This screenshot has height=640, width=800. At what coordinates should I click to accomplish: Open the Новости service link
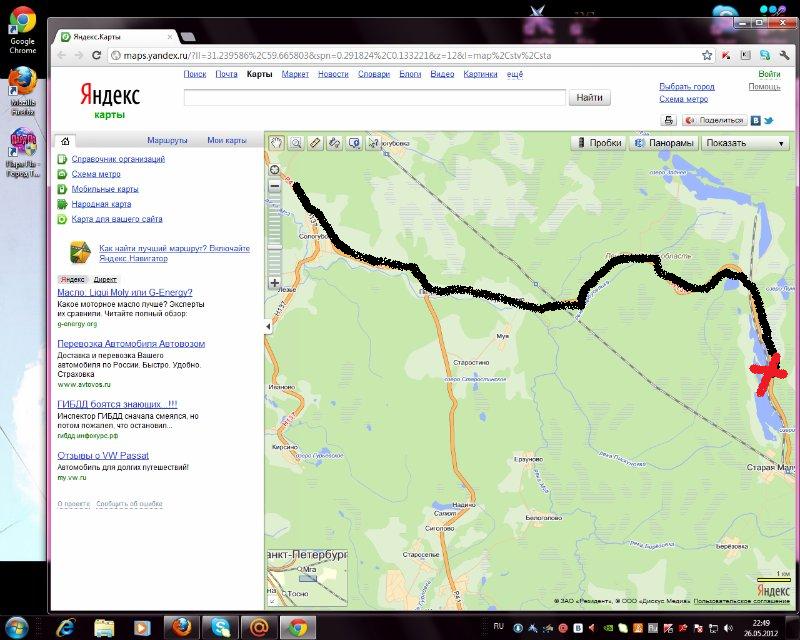333,74
